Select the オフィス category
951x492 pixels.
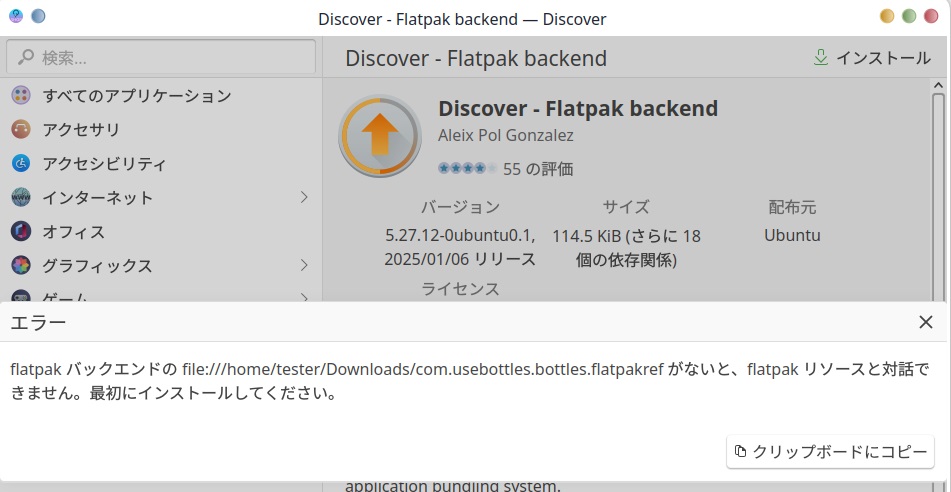[73, 232]
